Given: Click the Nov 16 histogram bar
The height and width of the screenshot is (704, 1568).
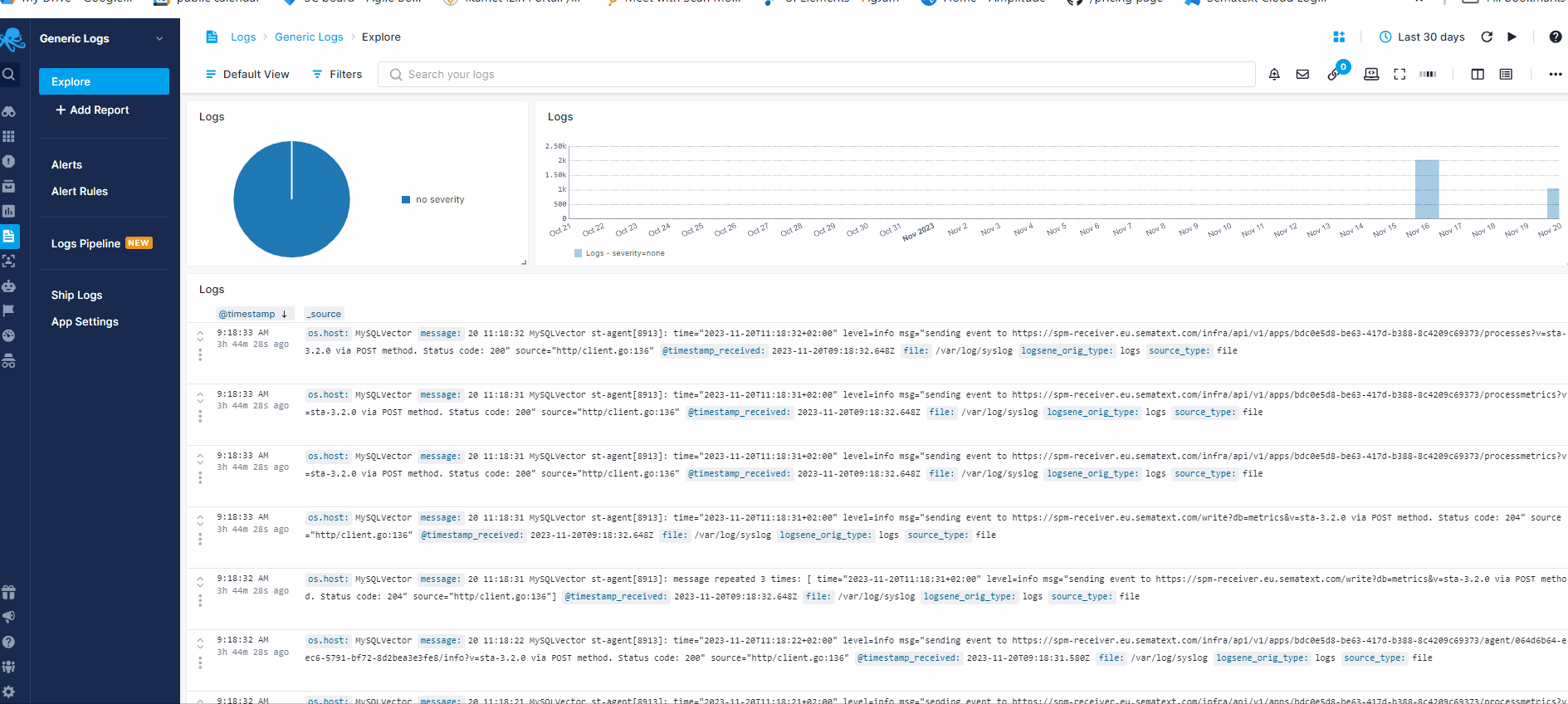Looking at the screenshot, I should tap(1427, 189).
